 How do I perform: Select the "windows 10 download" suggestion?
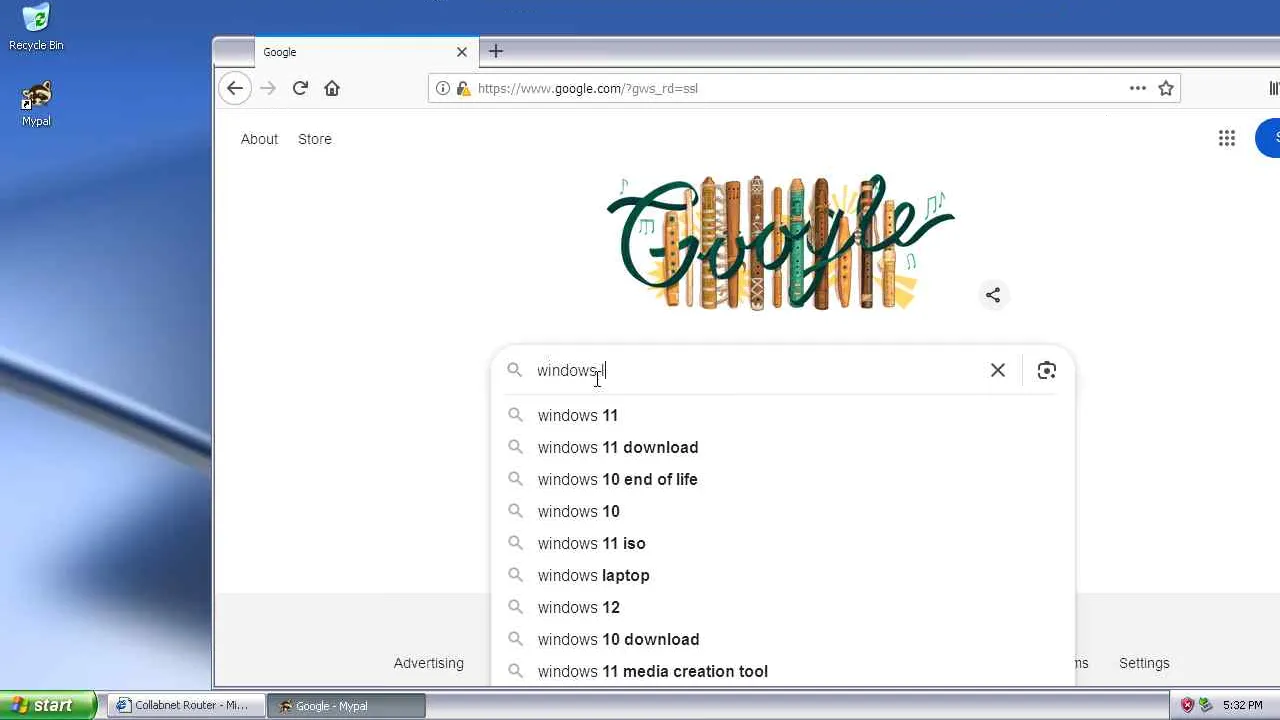click(783, 639)
